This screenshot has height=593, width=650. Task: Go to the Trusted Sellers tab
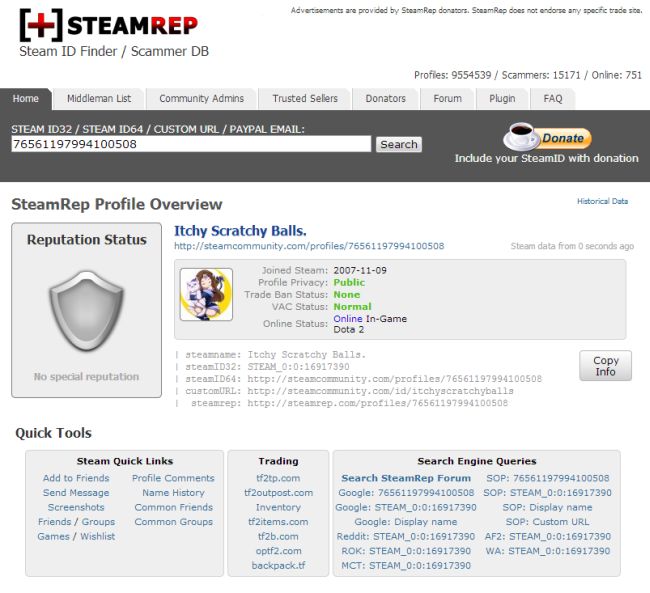[x=305, y=99]
